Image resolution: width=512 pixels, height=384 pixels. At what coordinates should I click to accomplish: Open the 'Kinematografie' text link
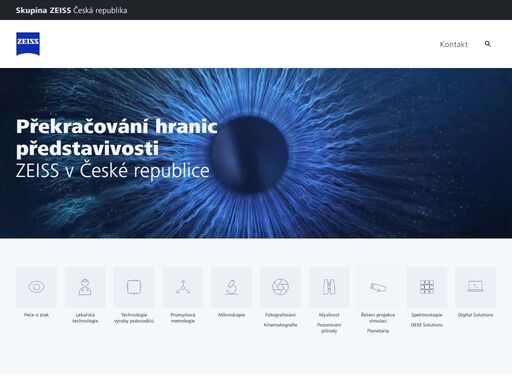tap(280, 325)
